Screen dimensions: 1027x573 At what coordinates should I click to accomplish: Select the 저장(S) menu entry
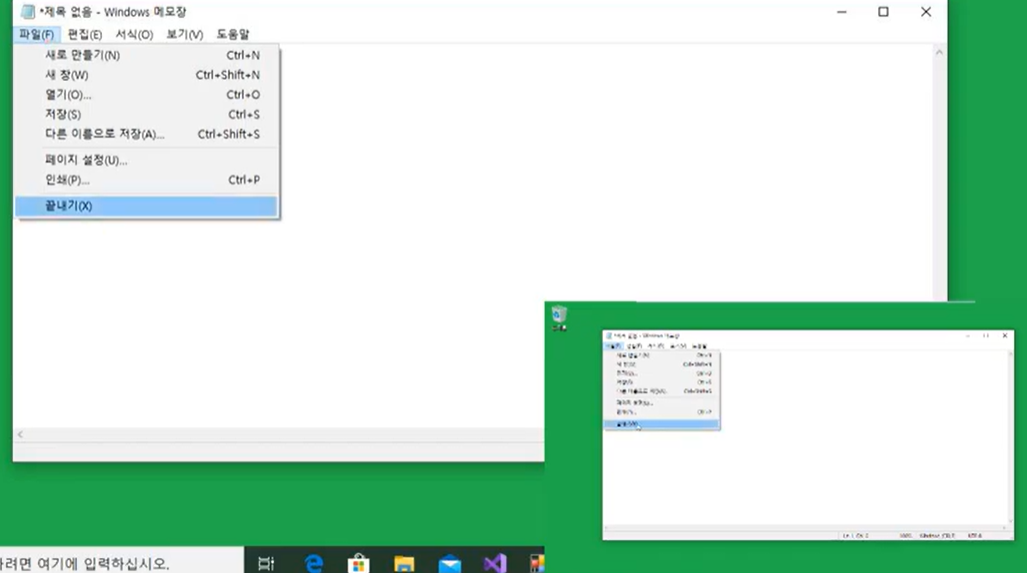[146, 114]
